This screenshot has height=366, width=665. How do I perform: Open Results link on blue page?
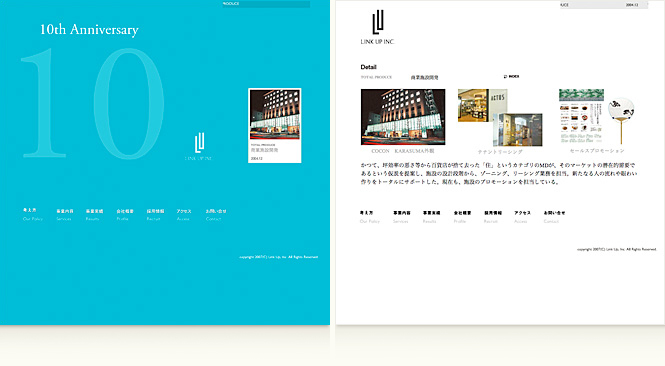[94, 215]
